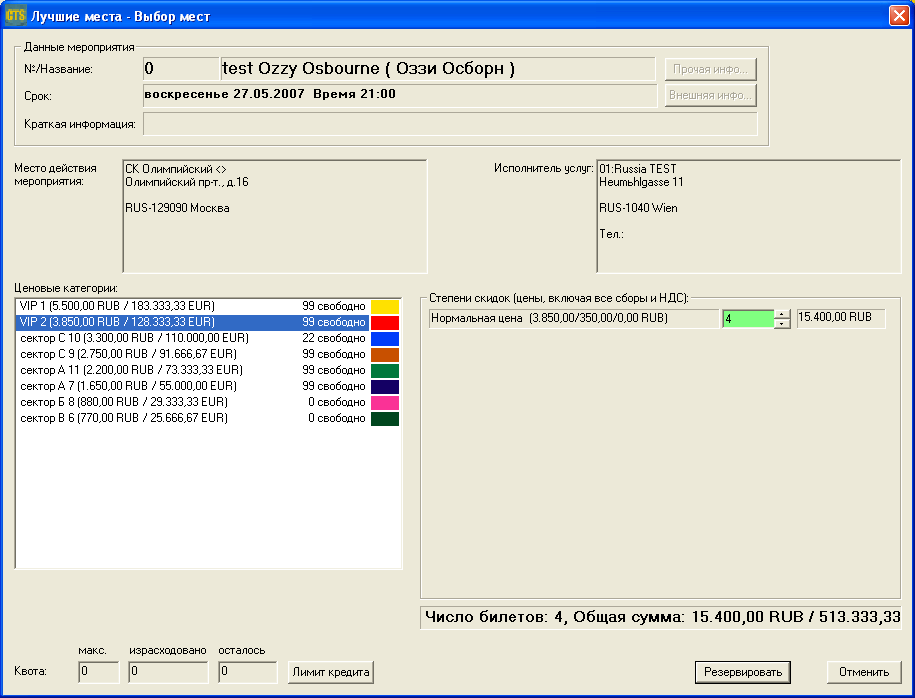
Task: Click the Квота осталось field
Action: 248,672
